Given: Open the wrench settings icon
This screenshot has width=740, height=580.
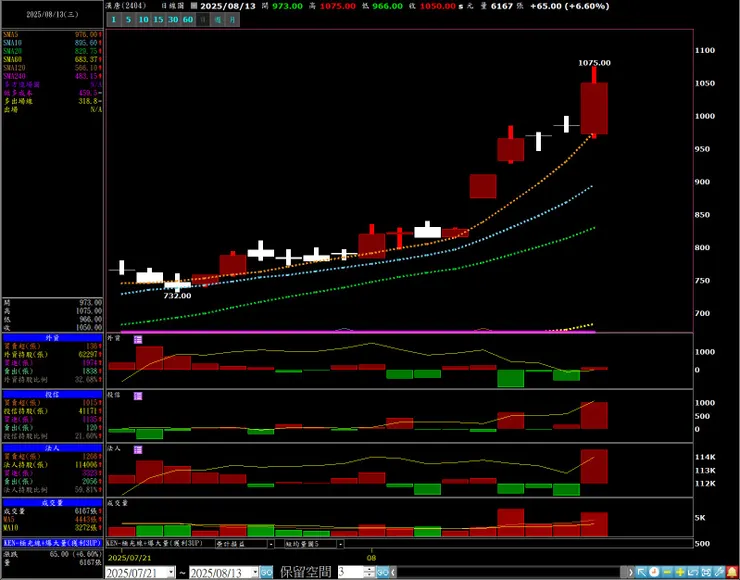Looking at the screenshot, I should tap(719, 572).
